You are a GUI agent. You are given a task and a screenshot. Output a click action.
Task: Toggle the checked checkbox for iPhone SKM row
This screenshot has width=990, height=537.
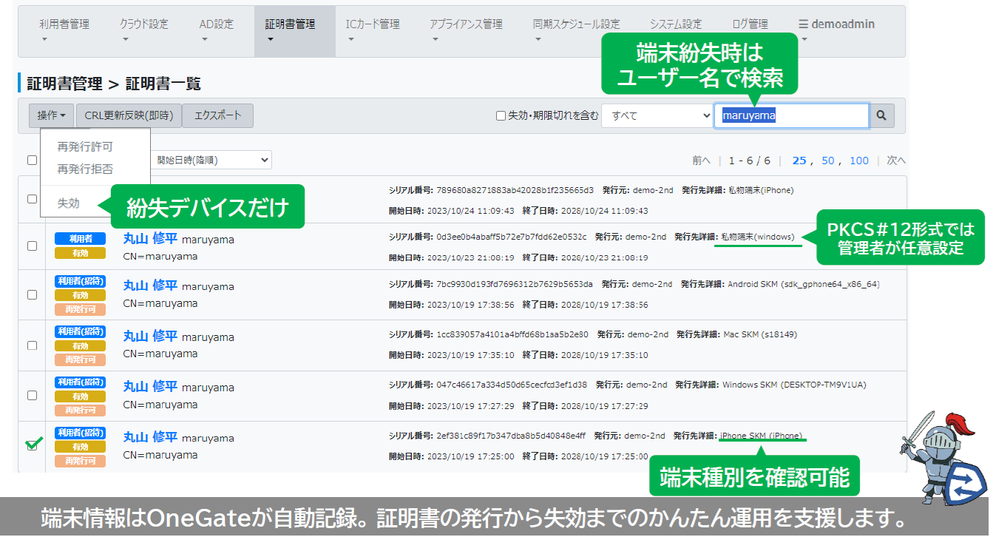click(33, 445)
